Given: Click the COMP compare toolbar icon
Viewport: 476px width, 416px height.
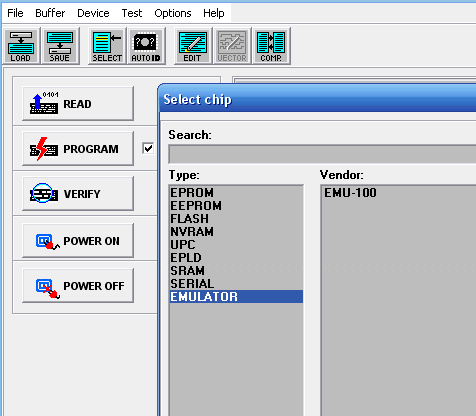Looking at the screenshot, I should [271, 46].
